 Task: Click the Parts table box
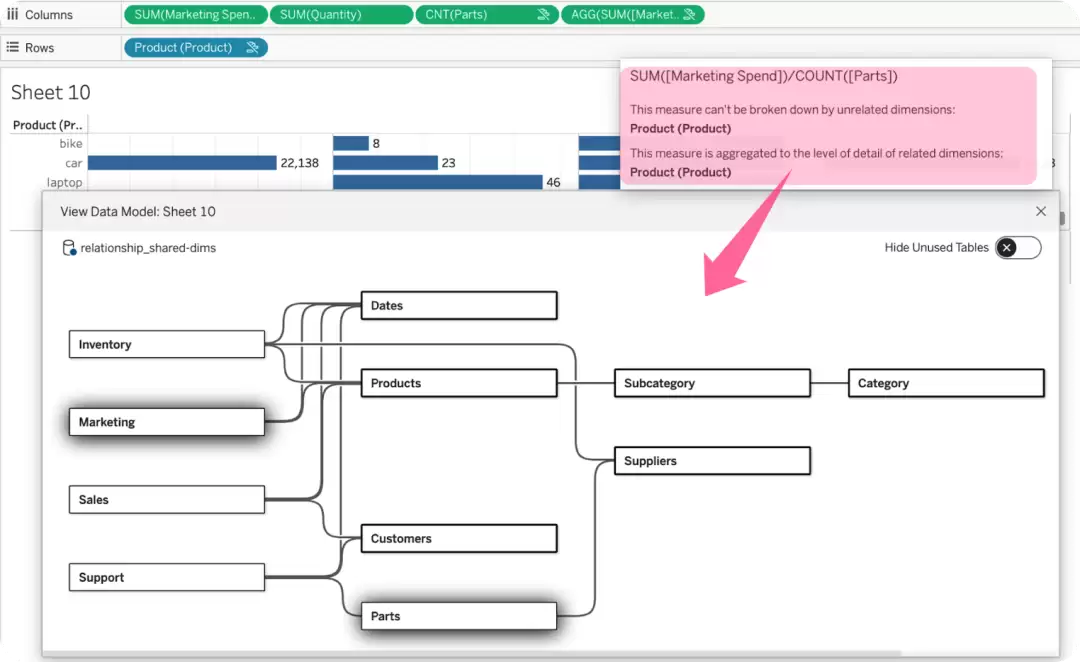coord(459,616)
